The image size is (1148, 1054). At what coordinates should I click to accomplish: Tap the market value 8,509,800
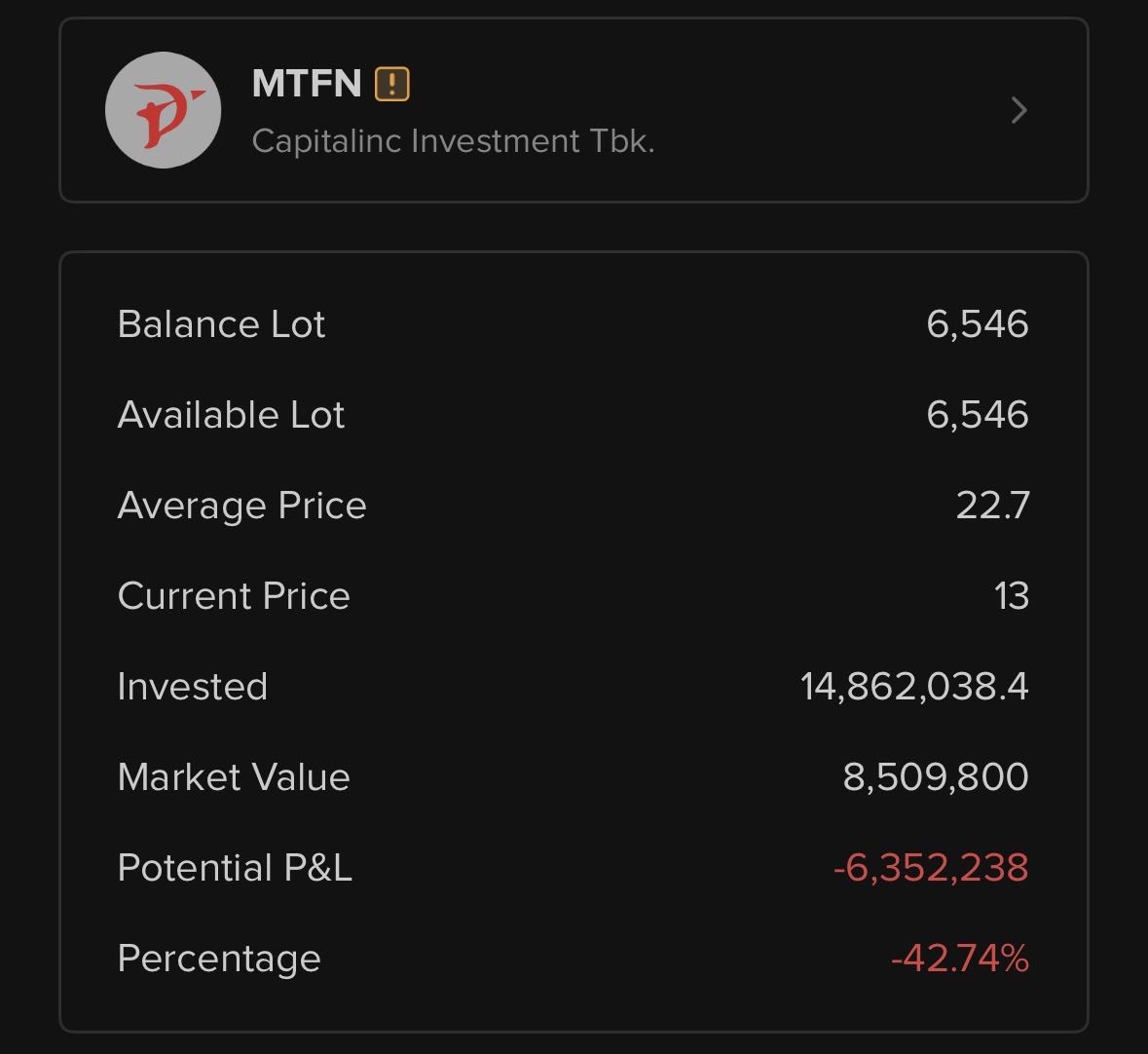(935, 777)
